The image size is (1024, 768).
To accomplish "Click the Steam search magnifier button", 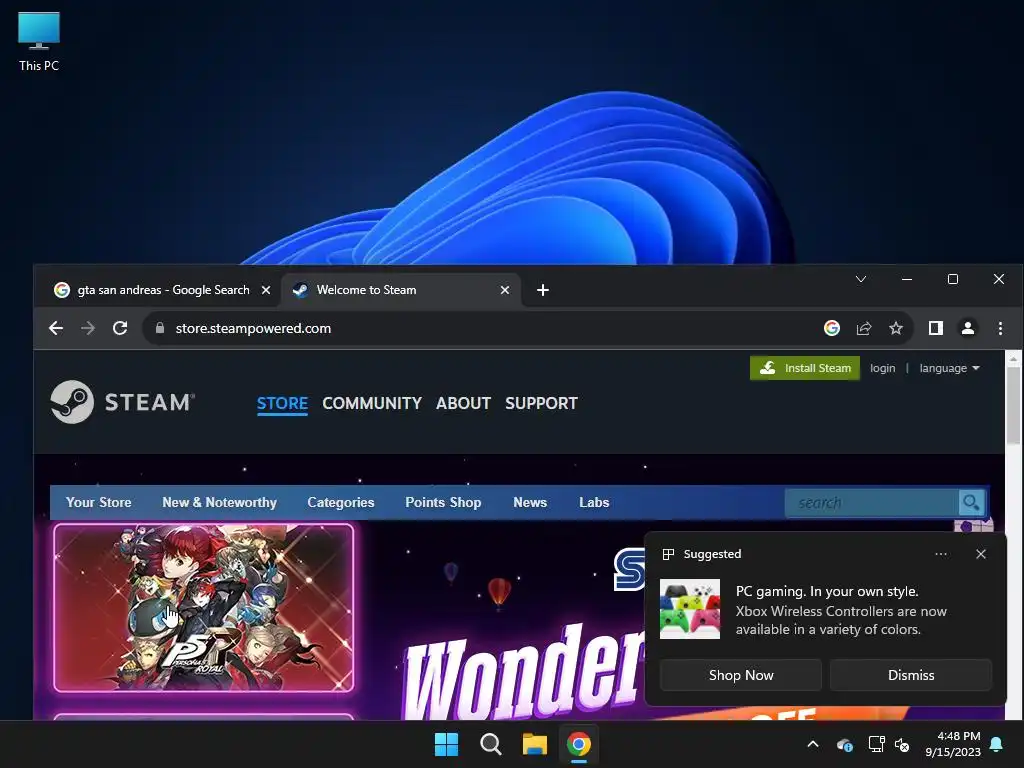I will pyautogui.click(x=971, y=502).
